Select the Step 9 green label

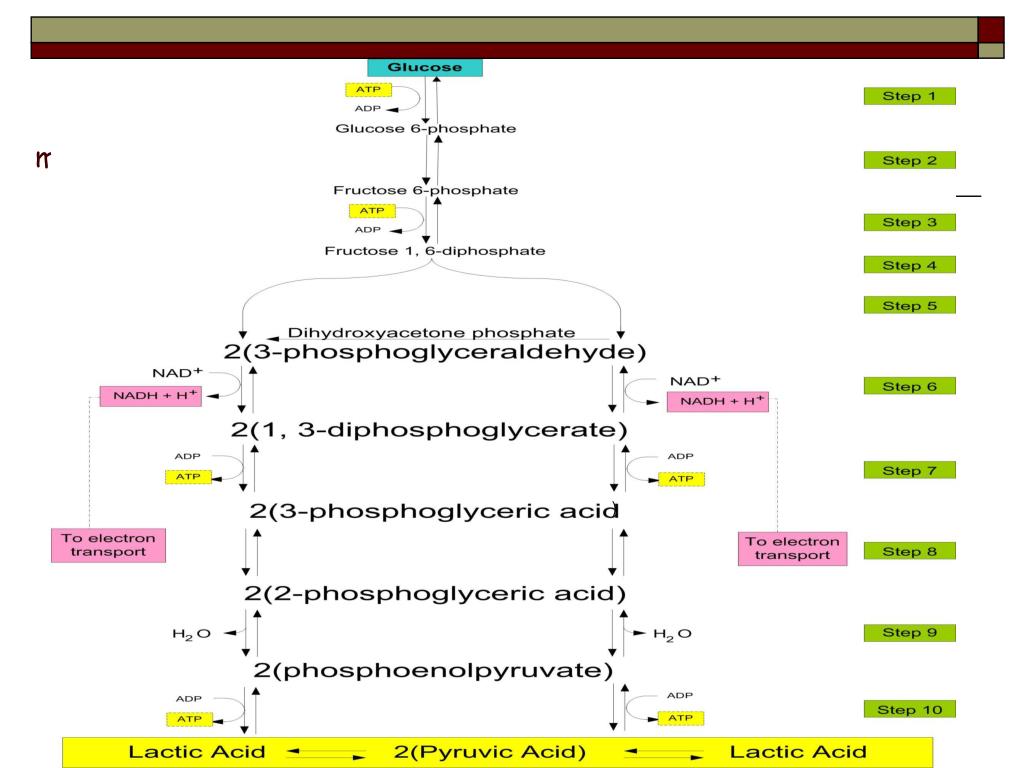910,633
